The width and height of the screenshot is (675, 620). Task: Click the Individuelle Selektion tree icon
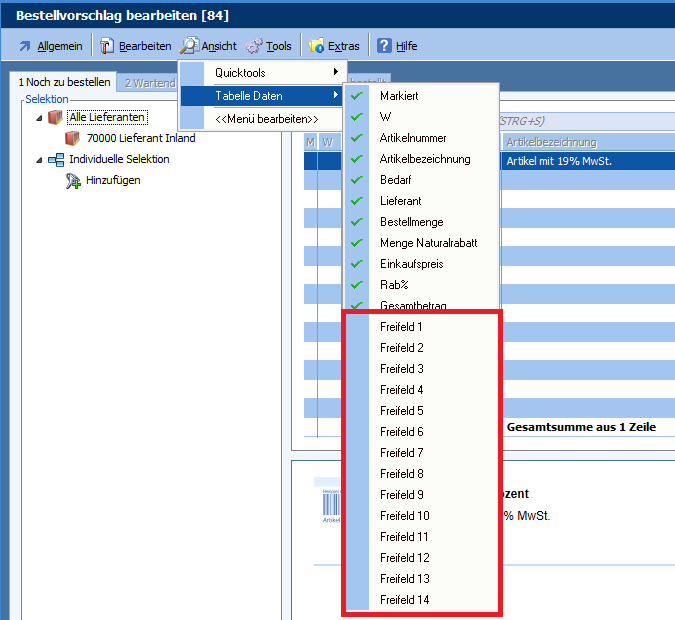[x=55, y=159]
